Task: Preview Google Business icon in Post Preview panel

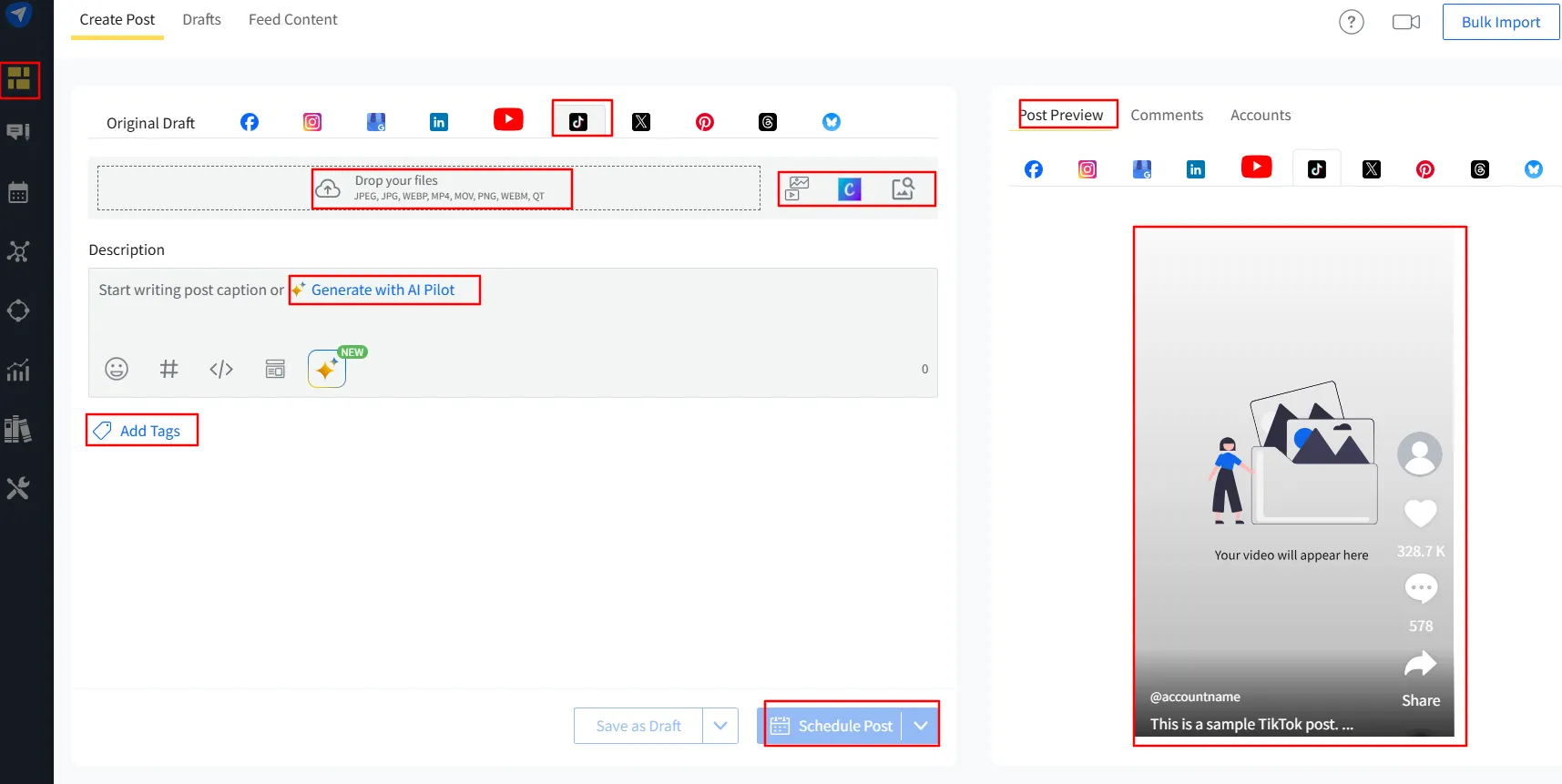Action: click(1142, 169)
